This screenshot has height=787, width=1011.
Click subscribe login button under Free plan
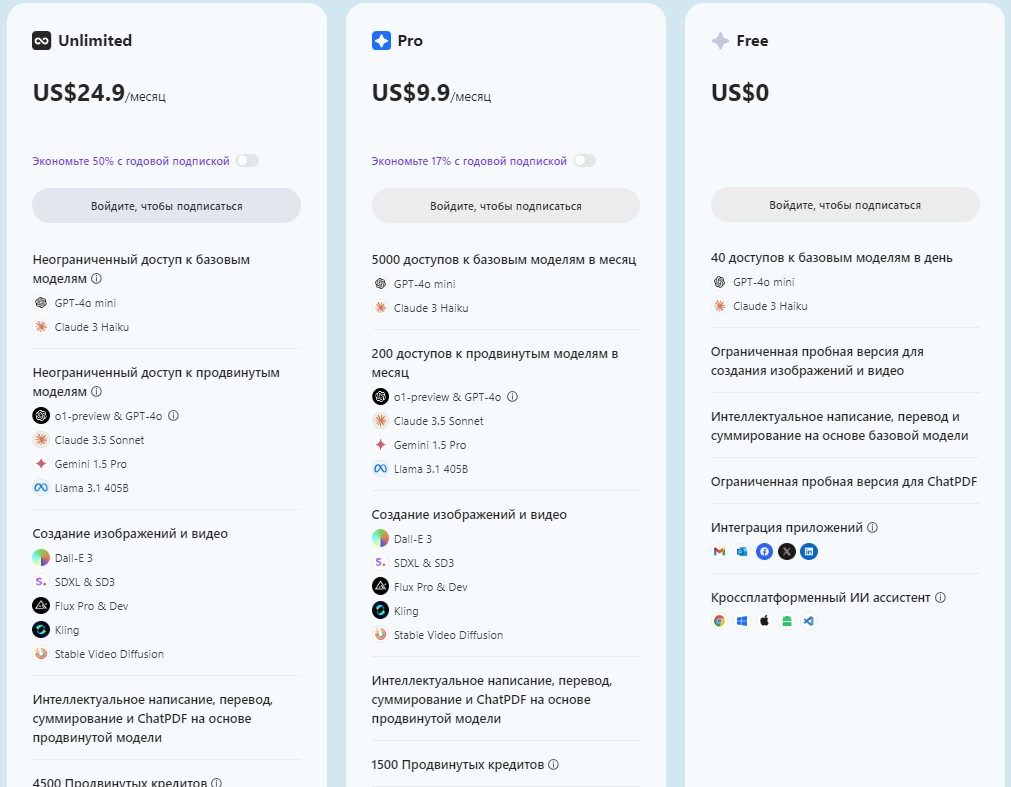[x=845, y=205]
